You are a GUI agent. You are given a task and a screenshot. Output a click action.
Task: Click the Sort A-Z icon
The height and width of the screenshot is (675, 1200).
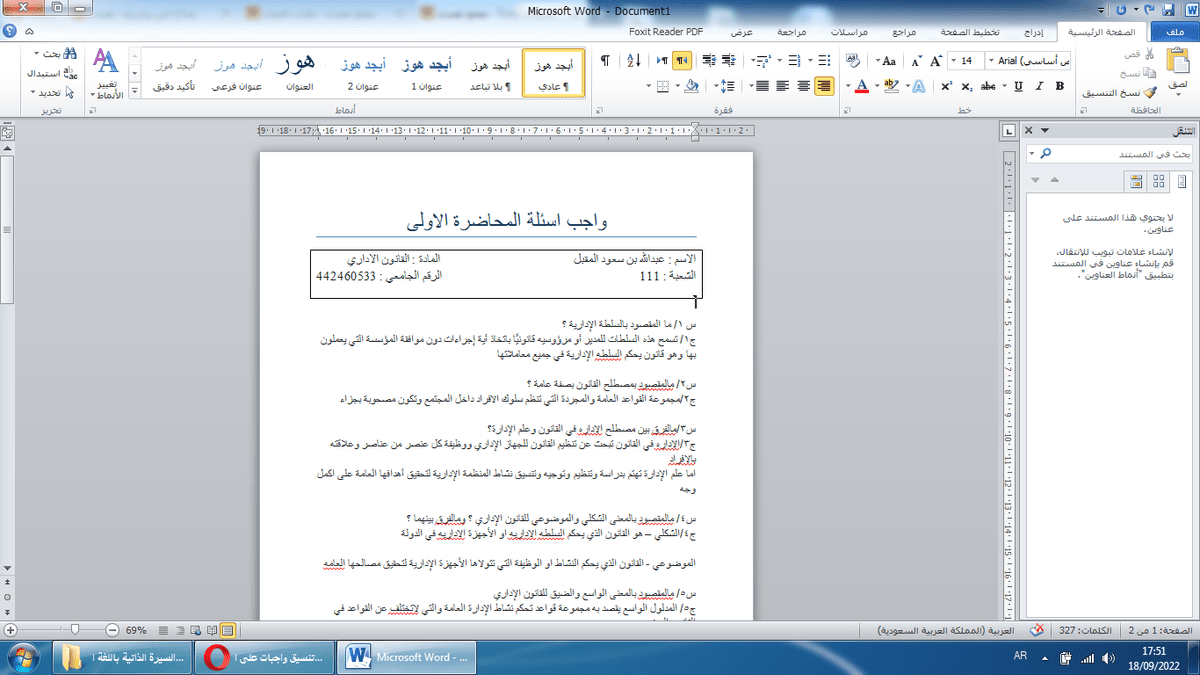(632, 61)
